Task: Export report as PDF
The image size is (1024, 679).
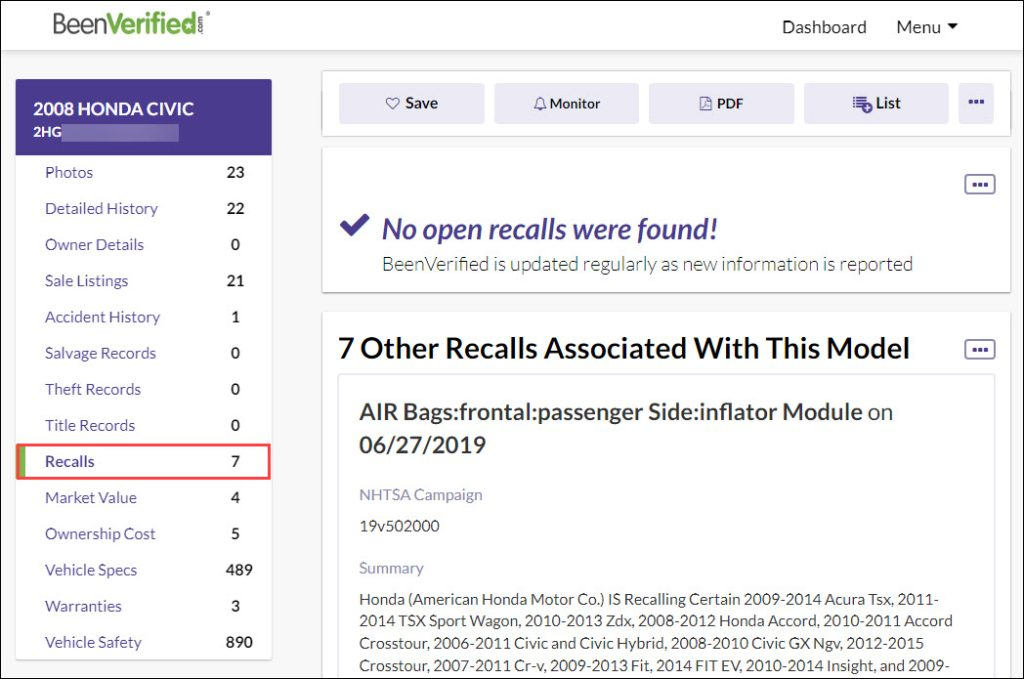Action: [721, 103]
